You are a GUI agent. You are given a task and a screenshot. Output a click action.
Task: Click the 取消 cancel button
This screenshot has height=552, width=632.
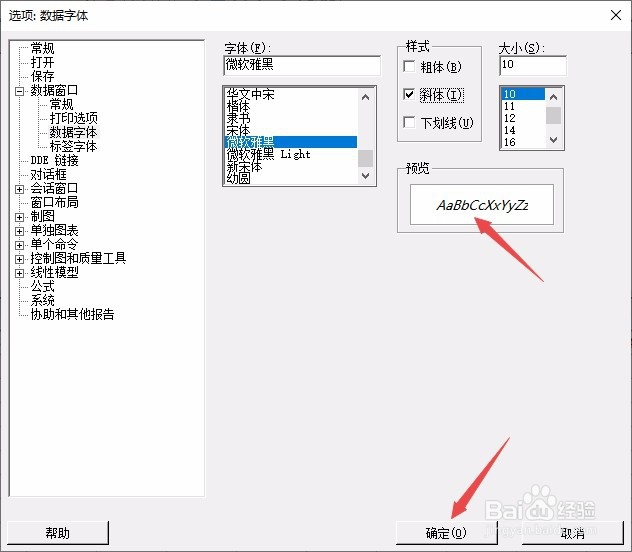(573, 533)
